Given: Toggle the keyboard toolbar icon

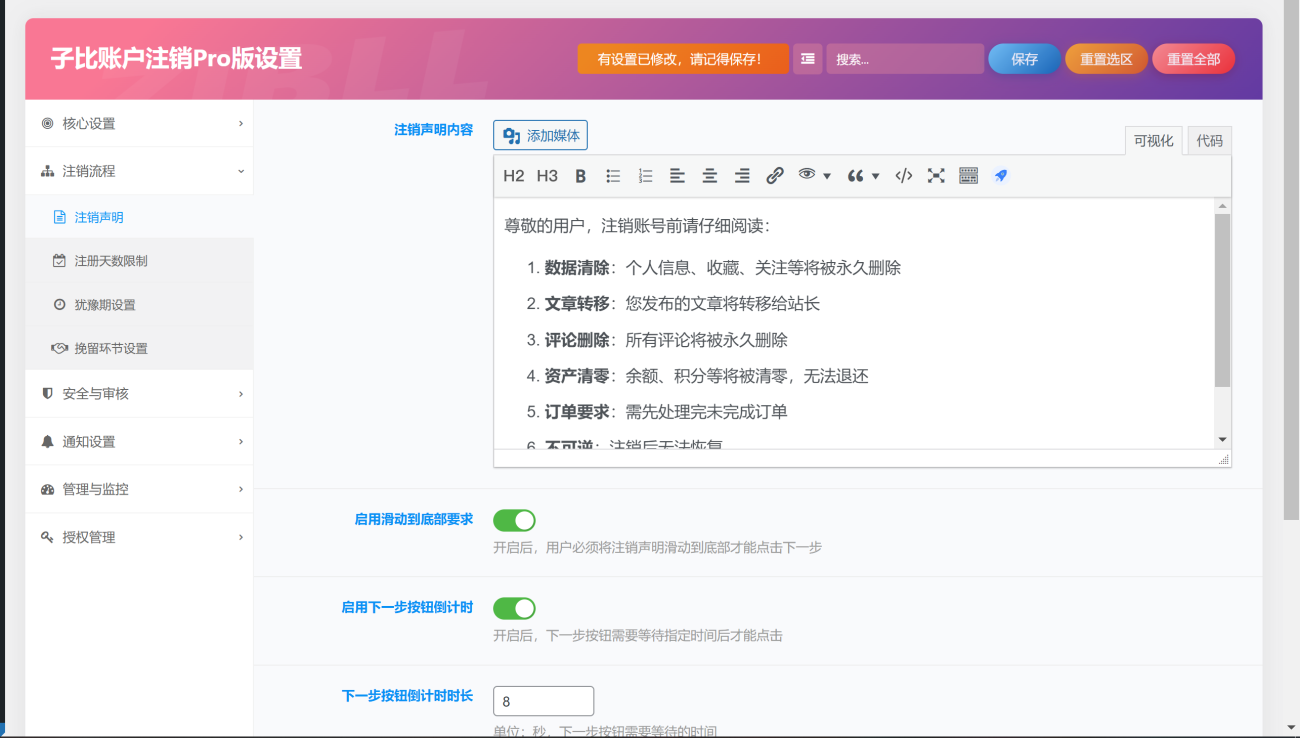Looking at the screenshot, I should [x=968, y=176].
